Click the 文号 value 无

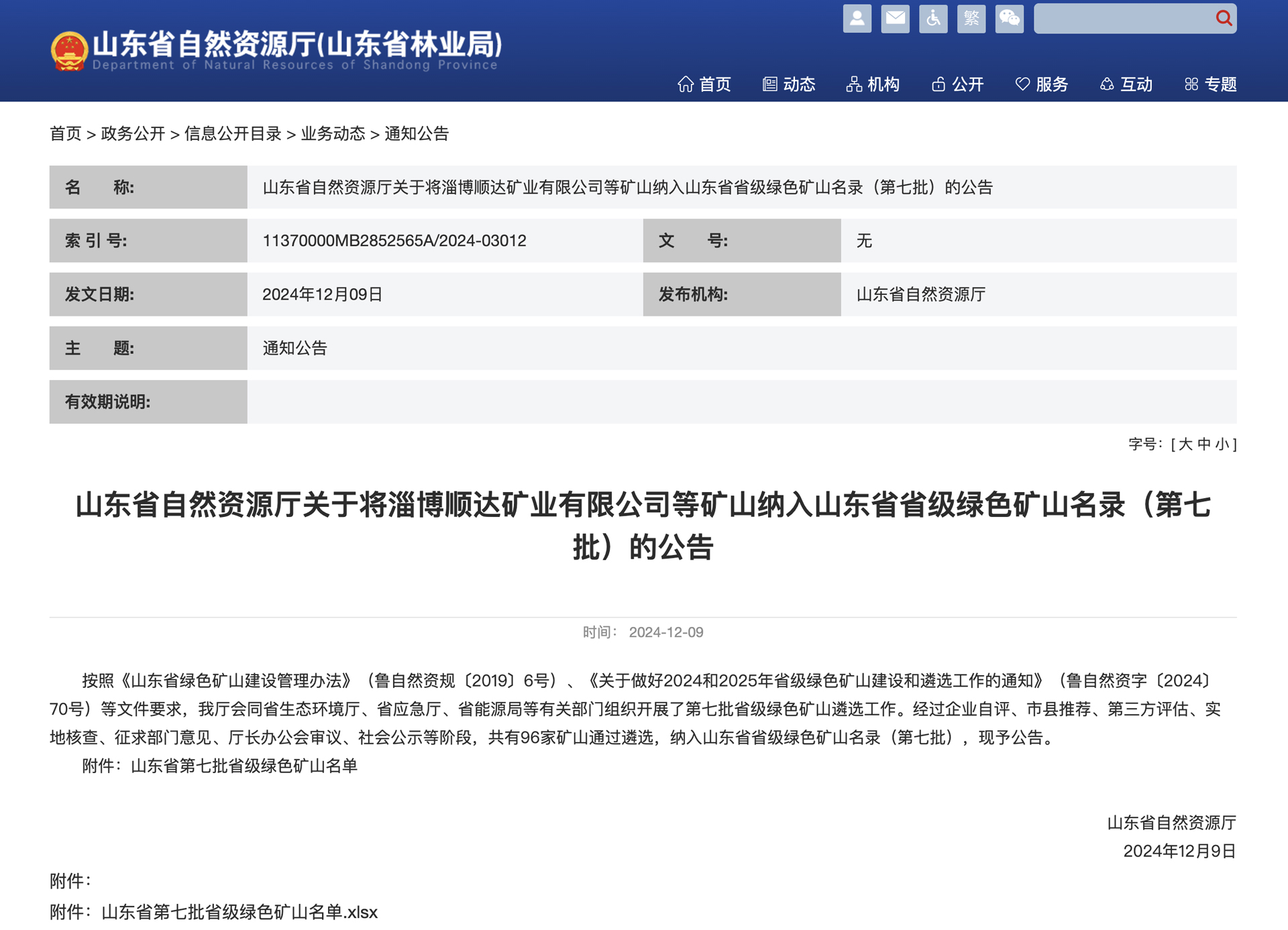[x=864, y=241]
